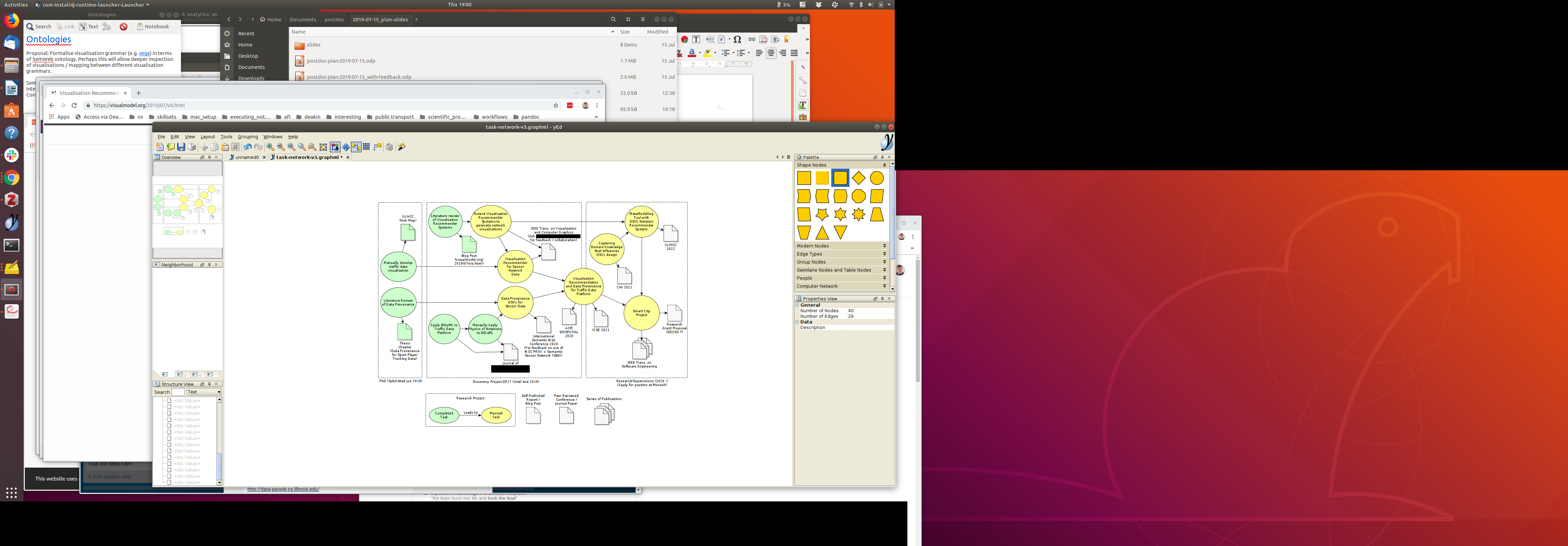Open the Text dropdown in Structure View
Screen dimensions: 1568x546
204,392
